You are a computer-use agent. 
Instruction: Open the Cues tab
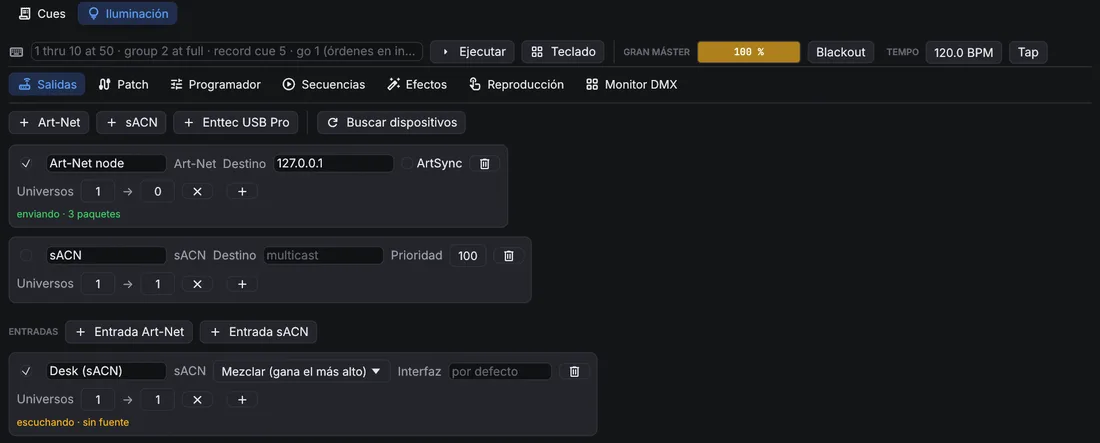41,13
